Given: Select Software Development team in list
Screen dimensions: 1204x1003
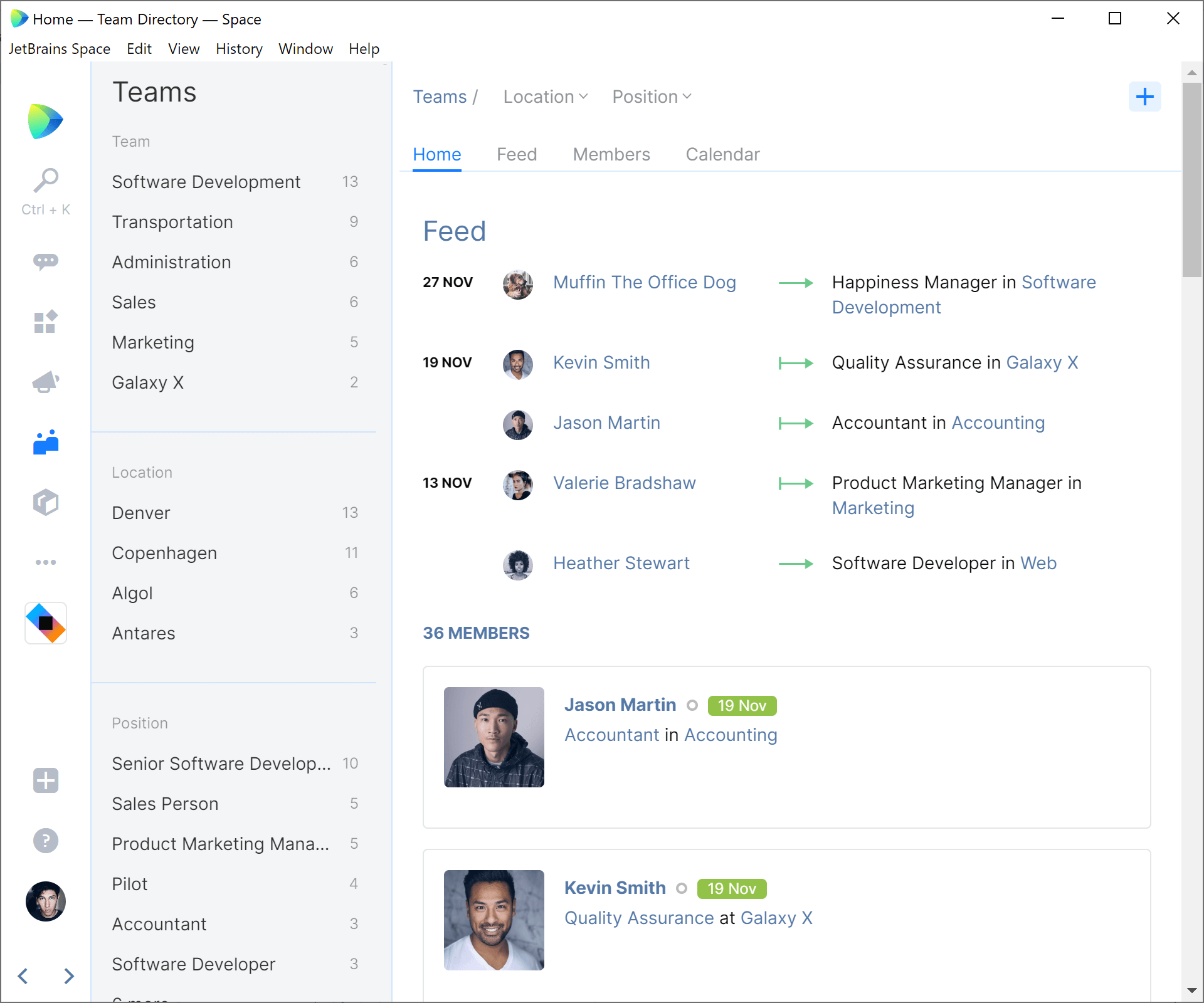Looking at the screenshot, I should [x=235, y=182].
